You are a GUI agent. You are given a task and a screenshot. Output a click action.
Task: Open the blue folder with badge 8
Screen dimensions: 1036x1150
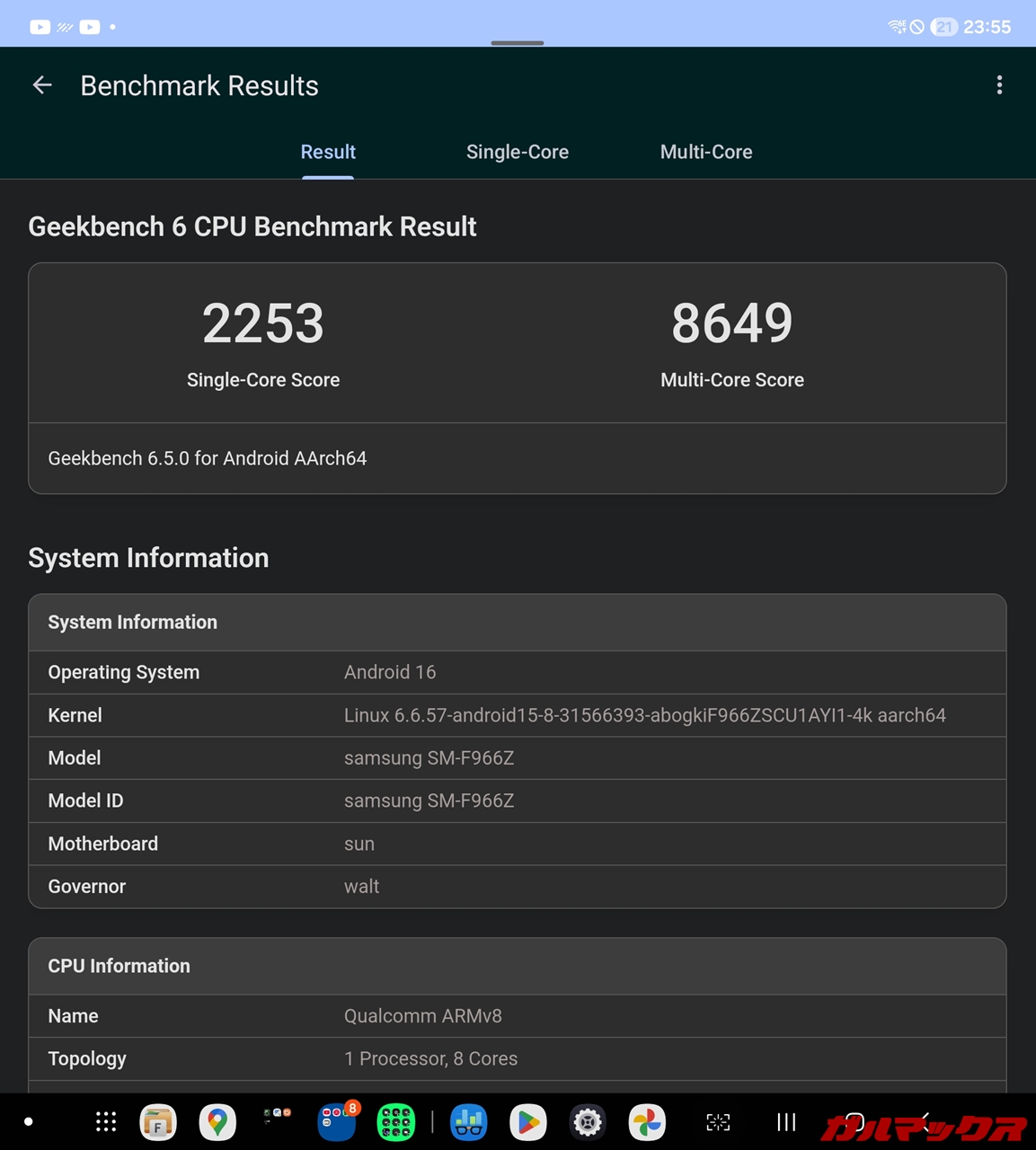click(337, 1121)
